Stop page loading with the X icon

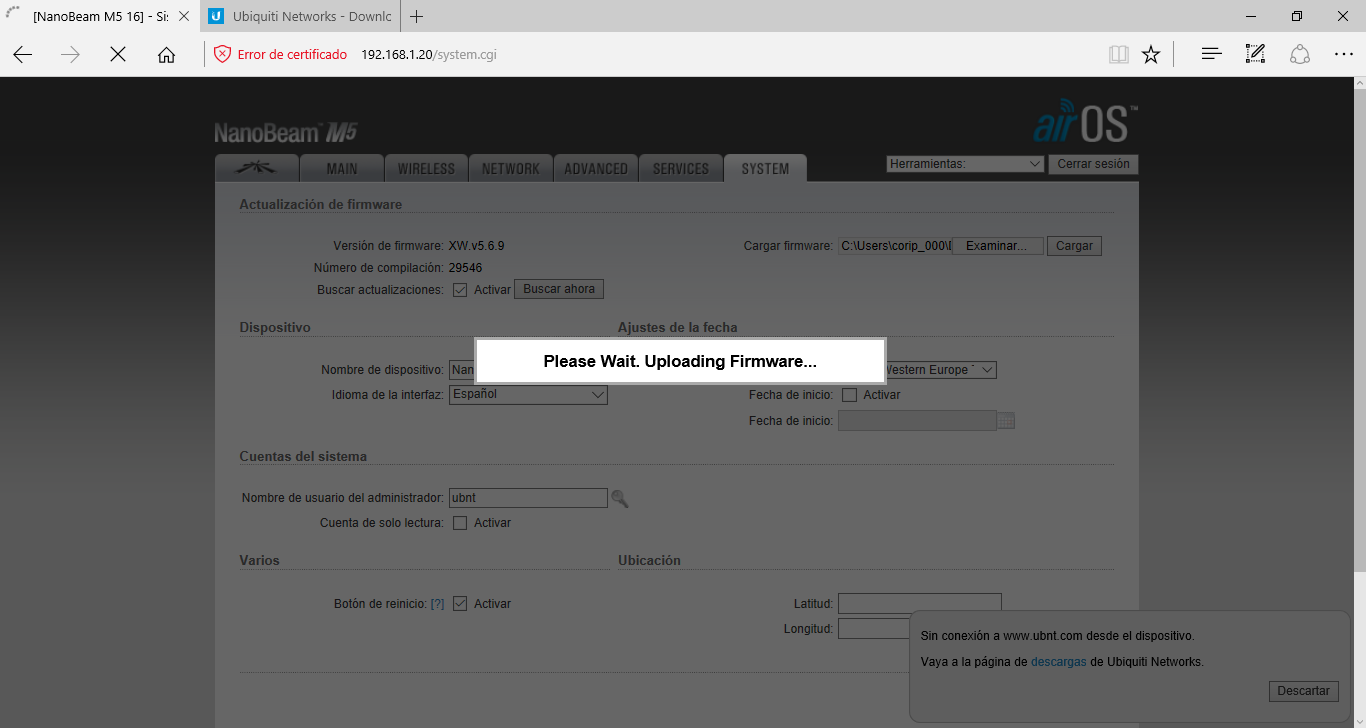[118, 55]
